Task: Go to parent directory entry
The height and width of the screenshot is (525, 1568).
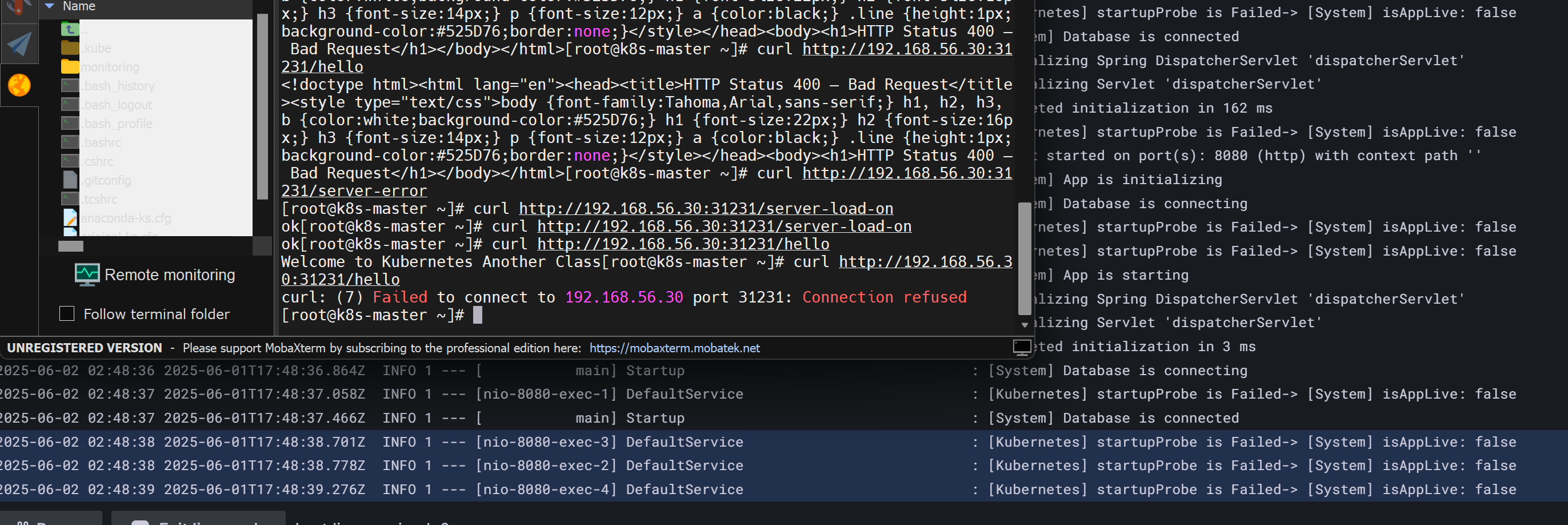Action: click(71, 29)
